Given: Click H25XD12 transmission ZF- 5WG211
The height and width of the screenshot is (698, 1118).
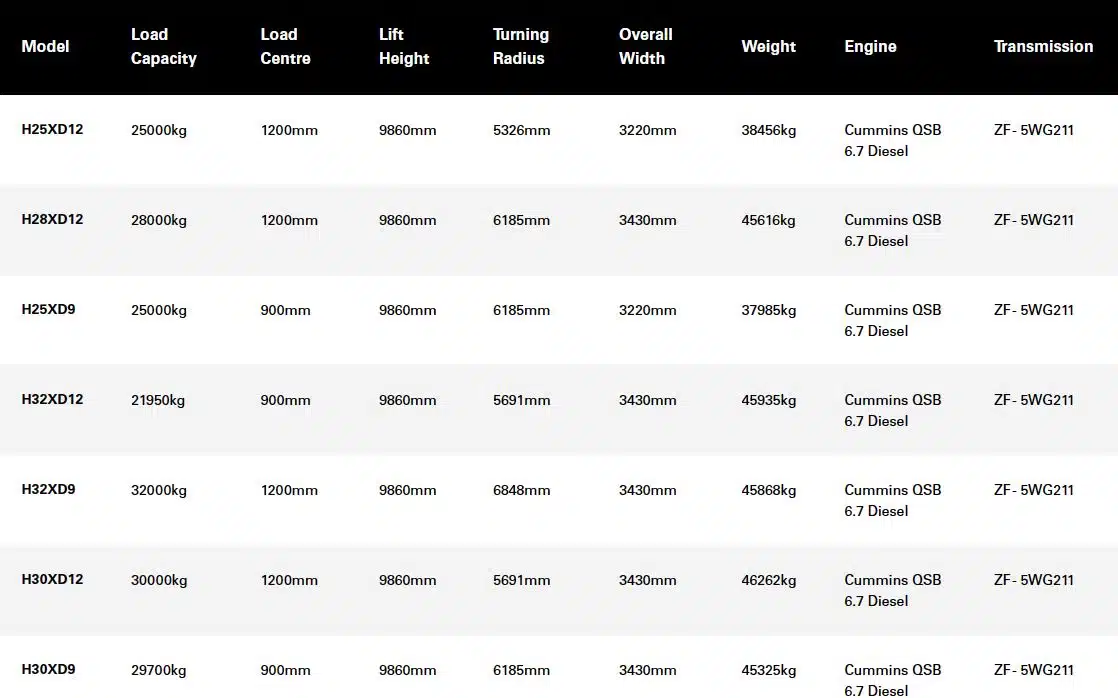Looking at the screenshot, I should click(x=1034, y=130).
